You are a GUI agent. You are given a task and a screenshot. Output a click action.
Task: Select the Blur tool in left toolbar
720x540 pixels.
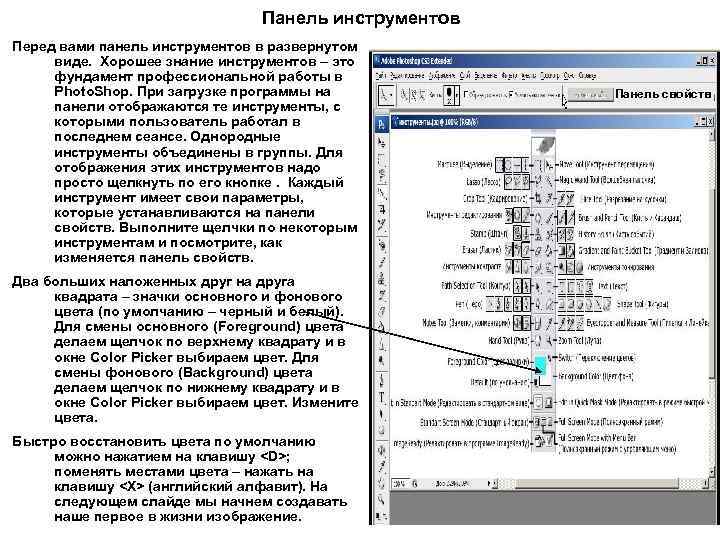(381, 343)
